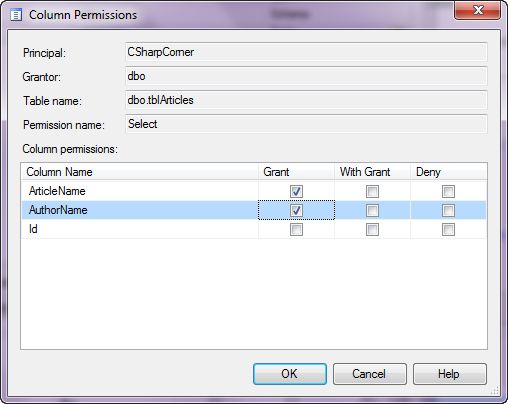
Task: Click the With Grant column header
Action: coord(372,172)
